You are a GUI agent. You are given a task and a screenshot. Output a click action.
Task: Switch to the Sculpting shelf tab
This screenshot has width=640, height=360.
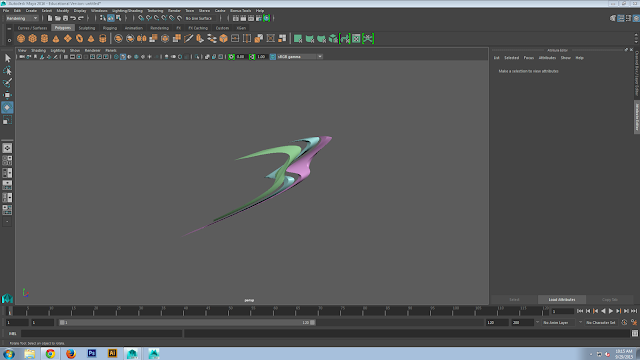tap(87, 28)
